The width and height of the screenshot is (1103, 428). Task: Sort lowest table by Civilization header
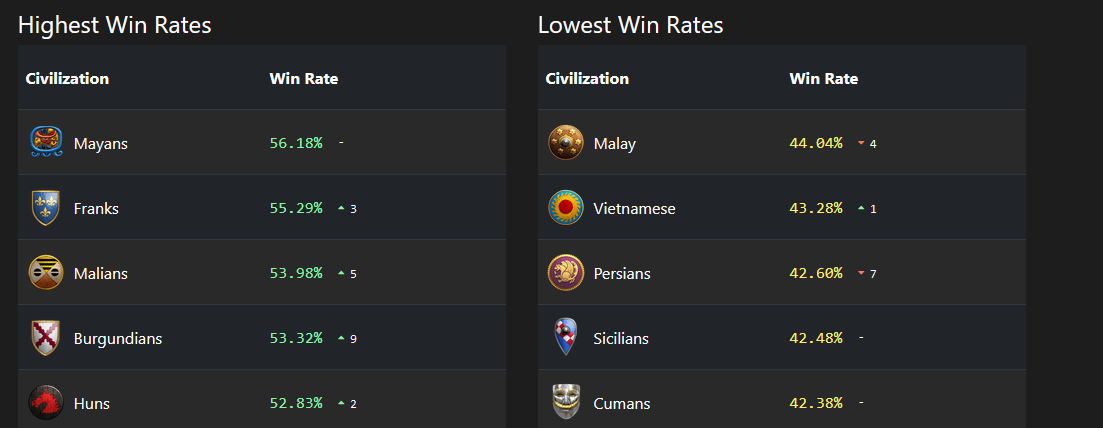point(587,79)
